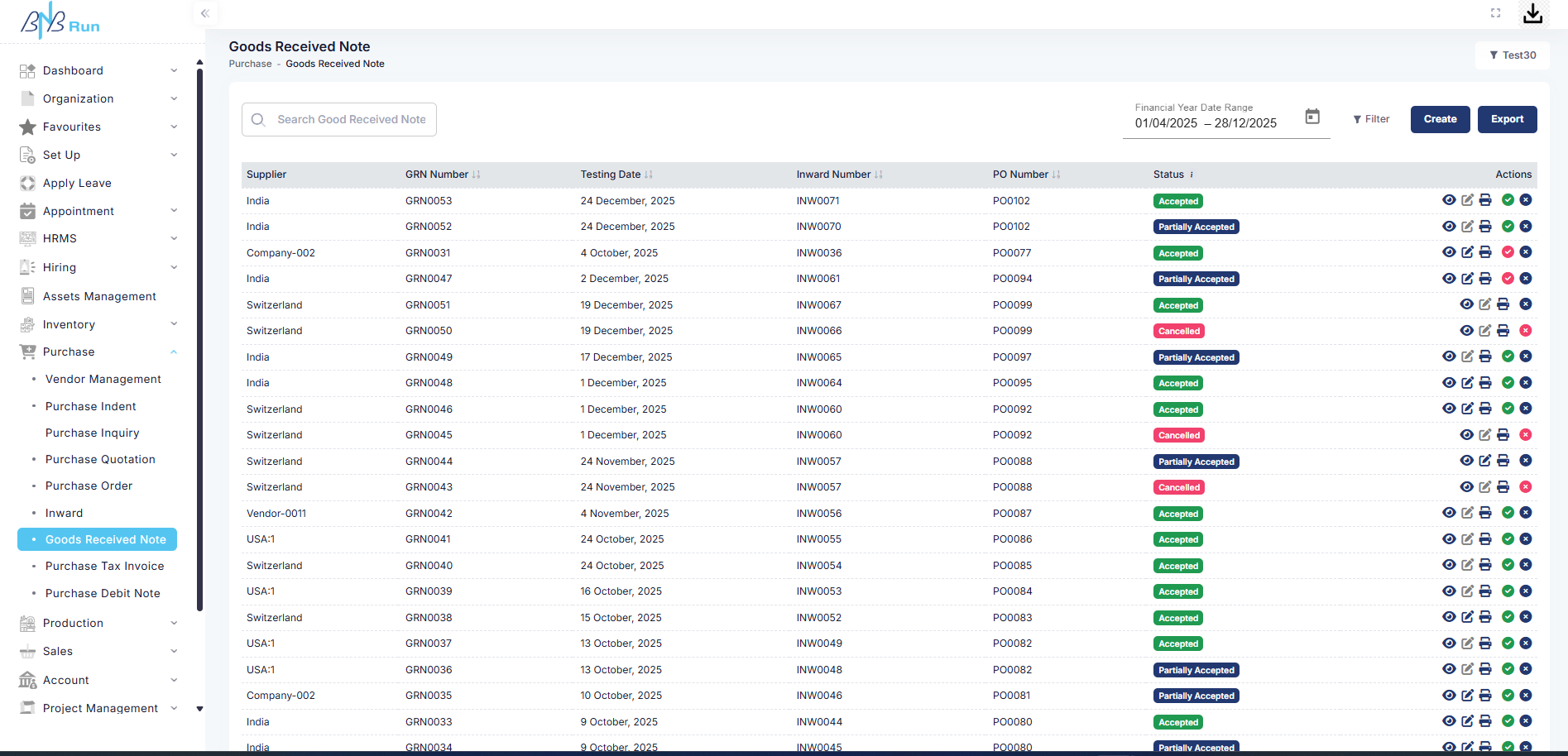This screenshot has height=756, width=1568.
Task: Click the Search Good Received Note field
Action: (351, 120)
